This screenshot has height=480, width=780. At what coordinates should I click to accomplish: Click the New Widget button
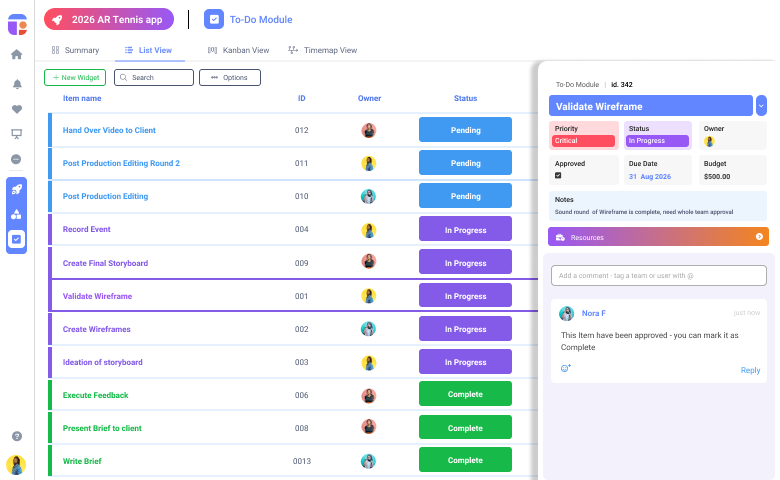click(x=74, y=77)
